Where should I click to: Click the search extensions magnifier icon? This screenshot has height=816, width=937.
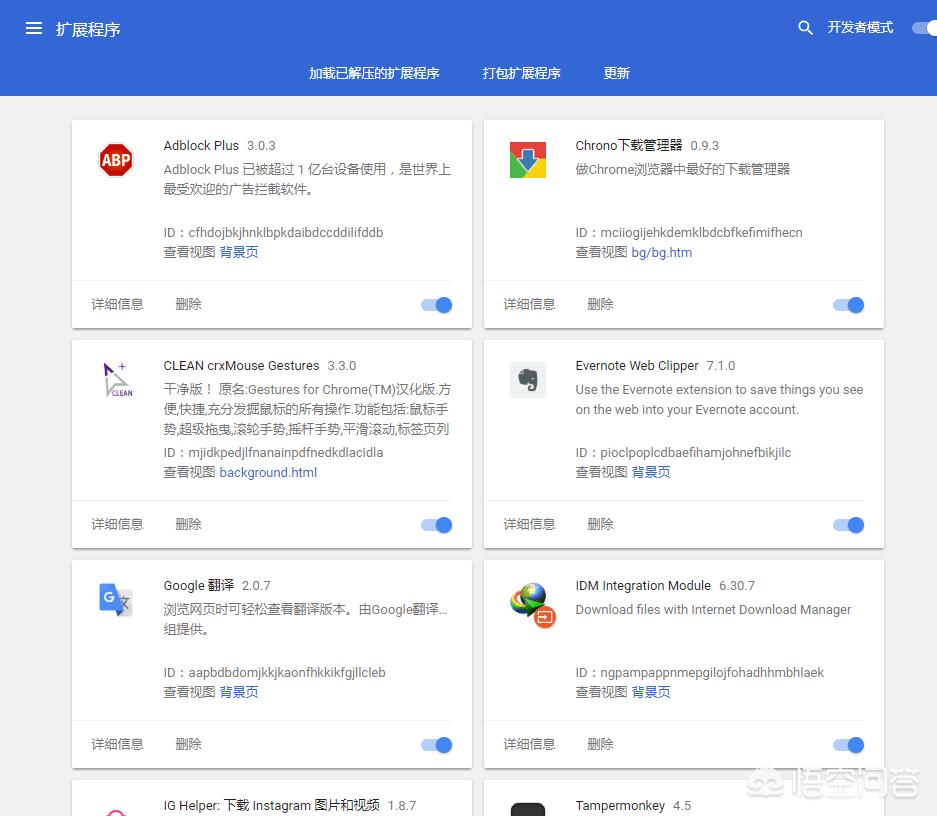[805, 28]
